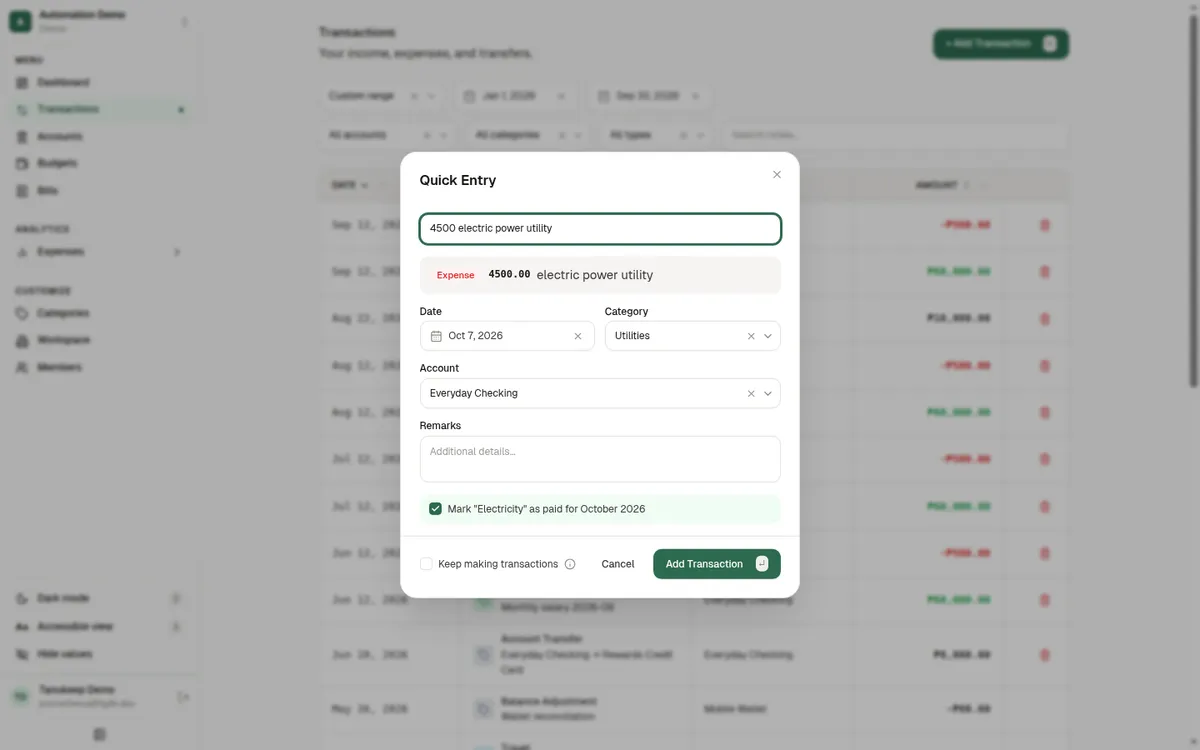This screenshot has width=1200, height=750.
Task: Open the Category dropdown chevron
Action: 768,336
